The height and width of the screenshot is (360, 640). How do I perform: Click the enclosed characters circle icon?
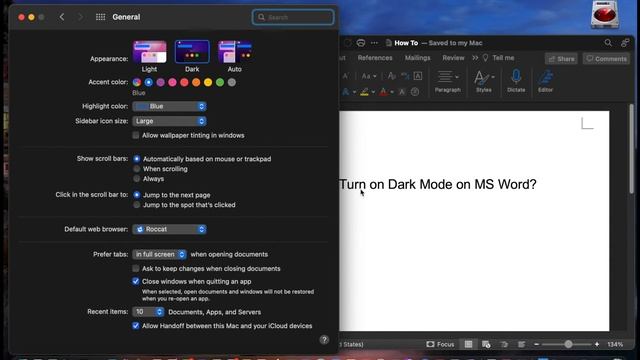415,92
